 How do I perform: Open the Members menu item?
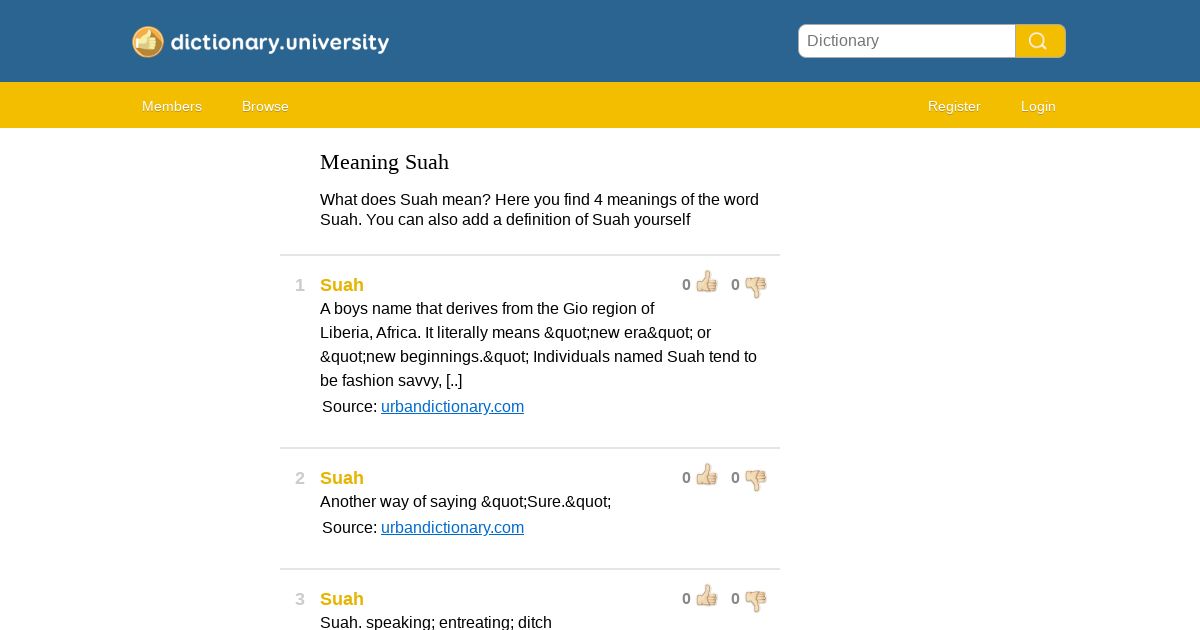coord(172,106)
